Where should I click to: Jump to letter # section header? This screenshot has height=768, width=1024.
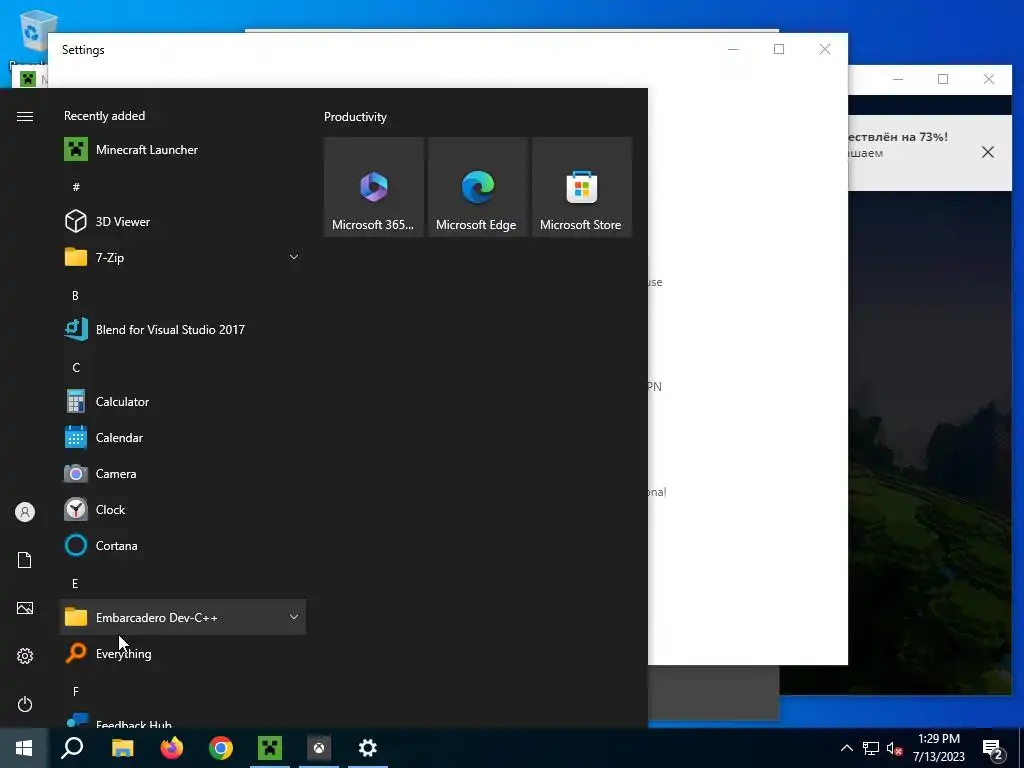76,187
